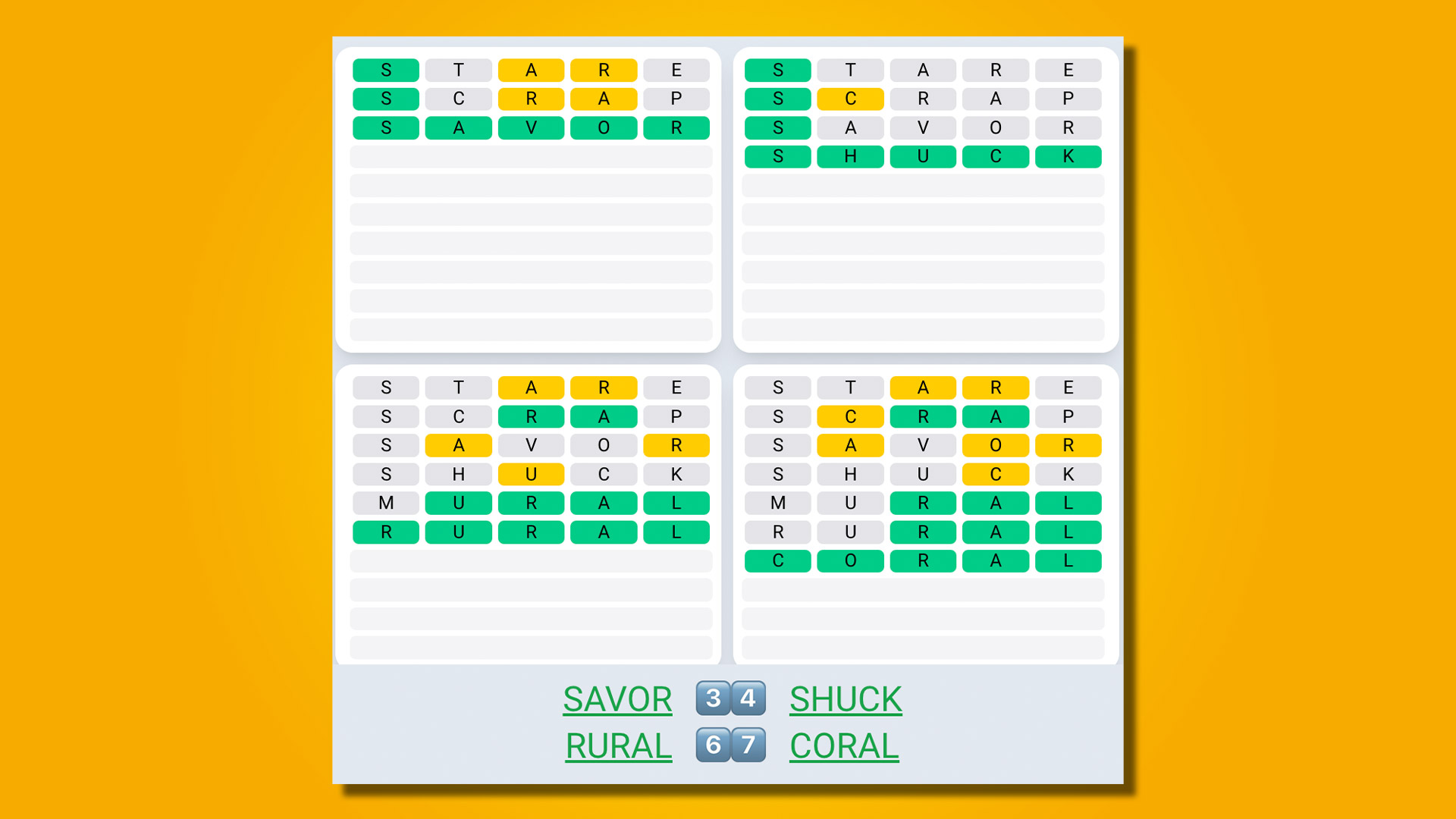Select the yellow A tile in top-left grid
1456x819 pixels.
(x=530, y=68)
